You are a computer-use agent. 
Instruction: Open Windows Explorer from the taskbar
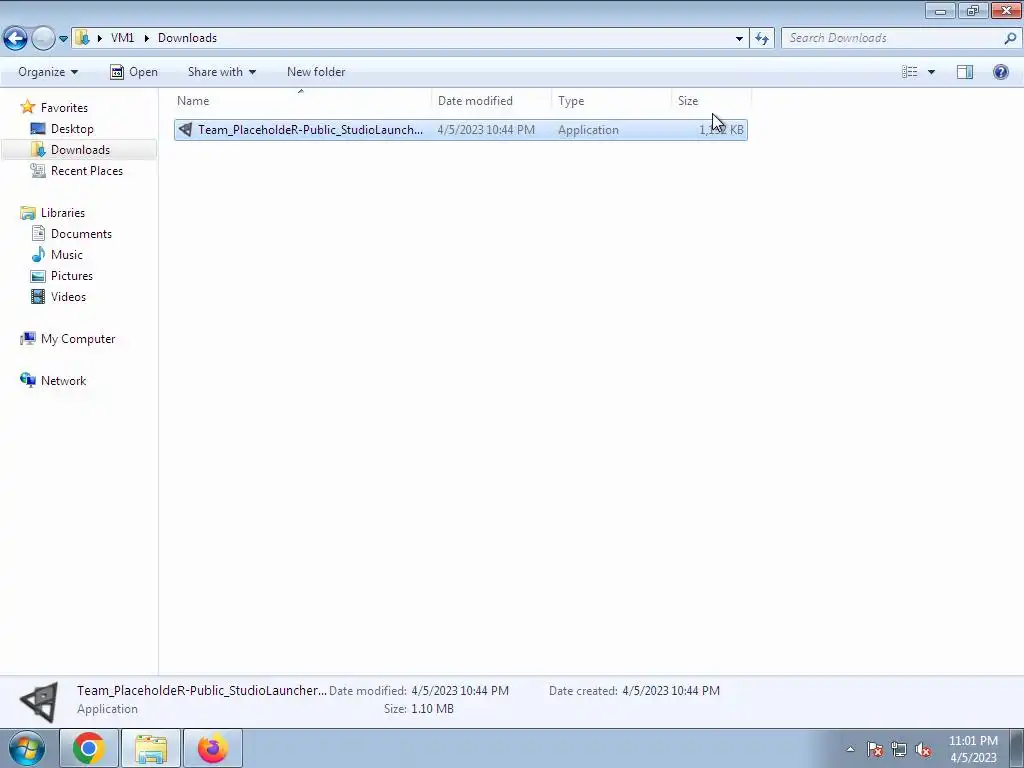pos(151,748)
